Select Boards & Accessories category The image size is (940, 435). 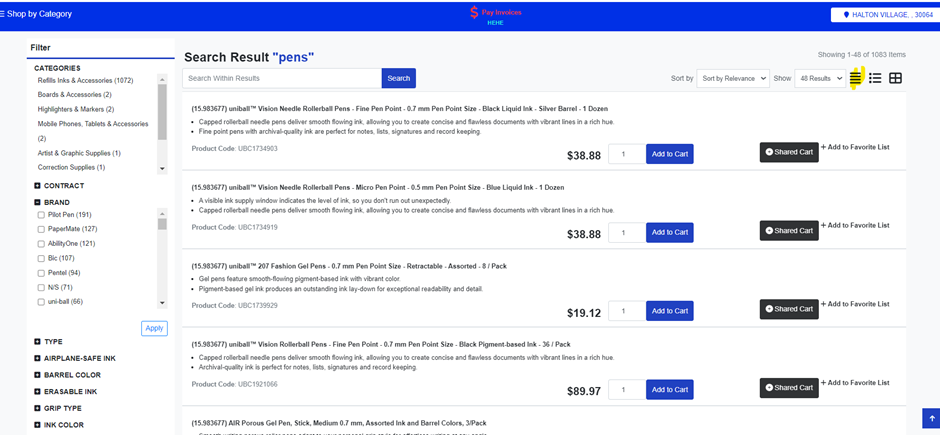point(74,95)
